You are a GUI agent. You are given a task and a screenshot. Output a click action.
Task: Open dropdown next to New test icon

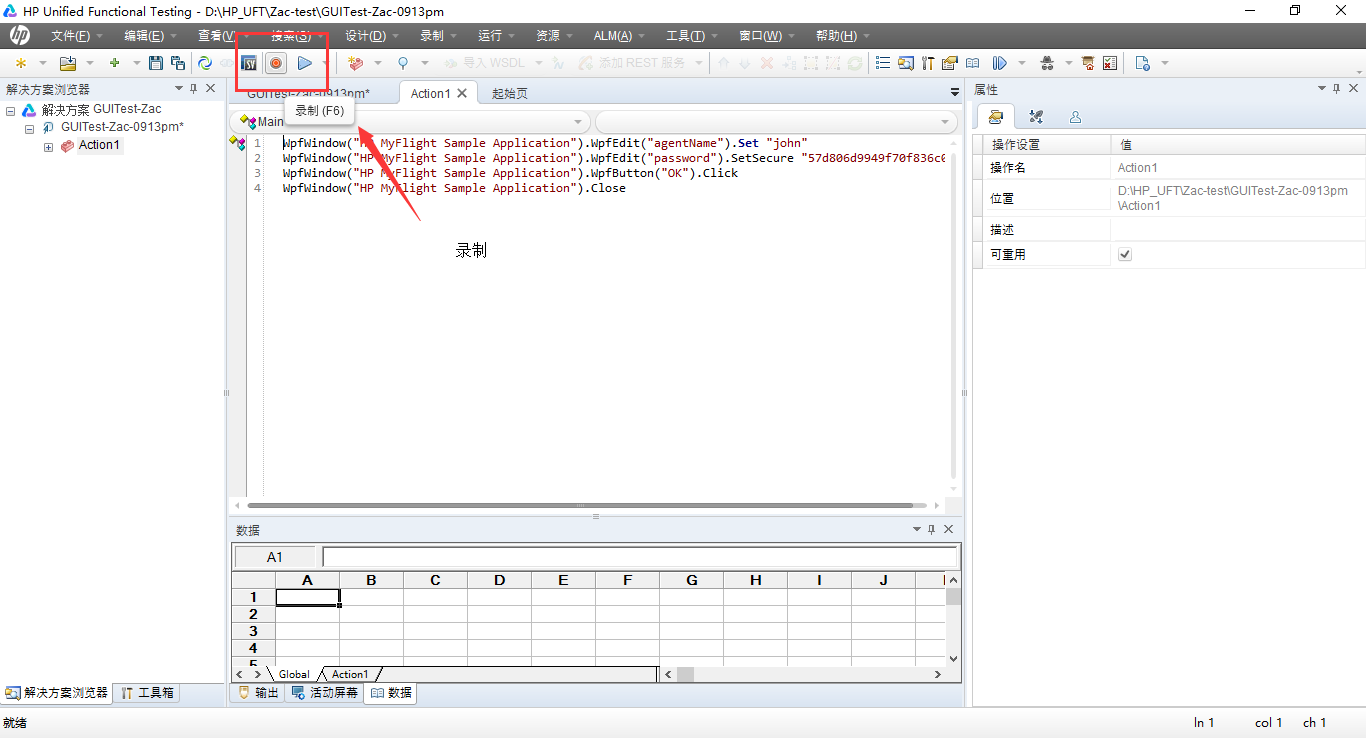tap(41, 63)
